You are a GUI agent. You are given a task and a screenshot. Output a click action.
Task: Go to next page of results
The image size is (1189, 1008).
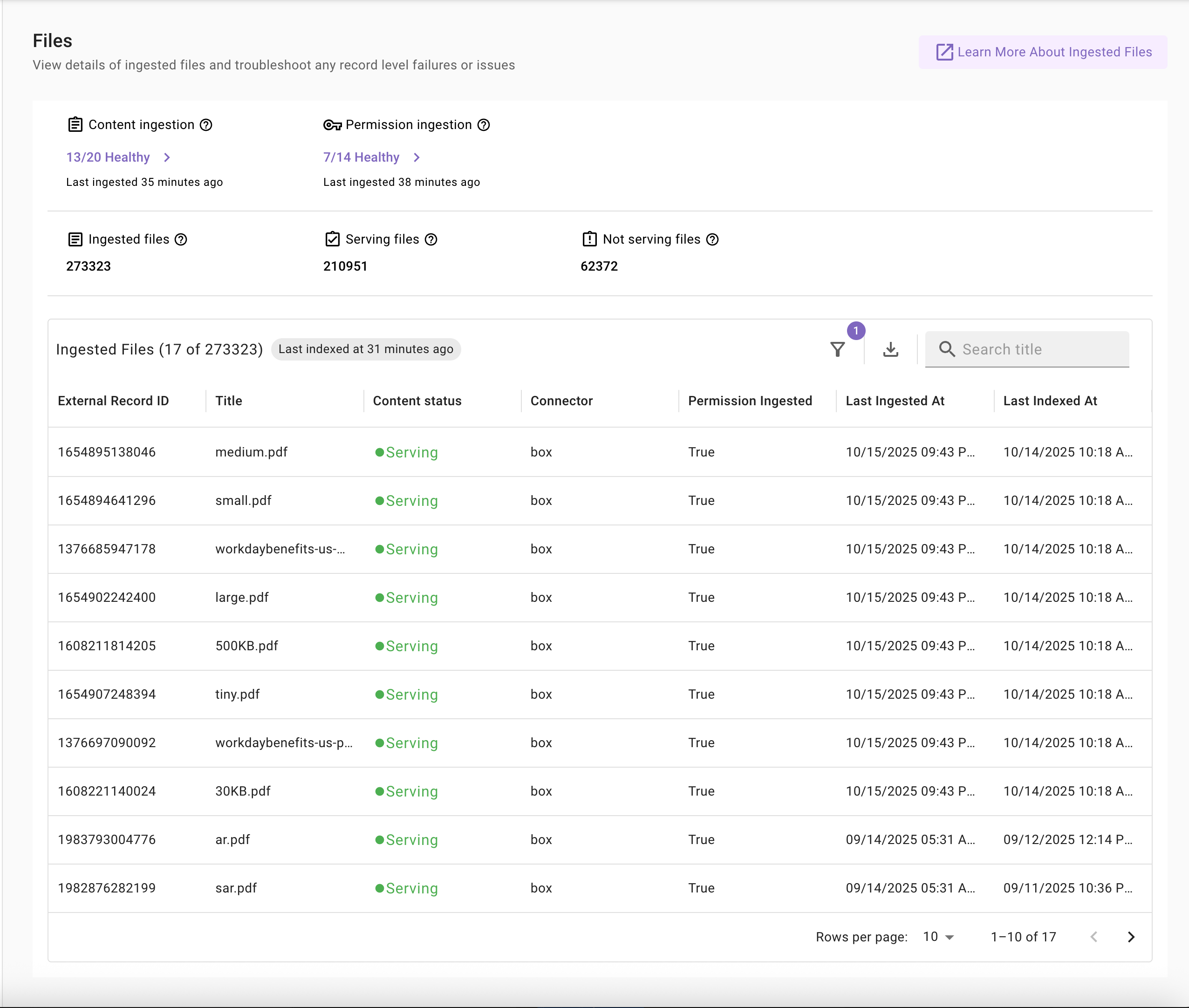1131,937
